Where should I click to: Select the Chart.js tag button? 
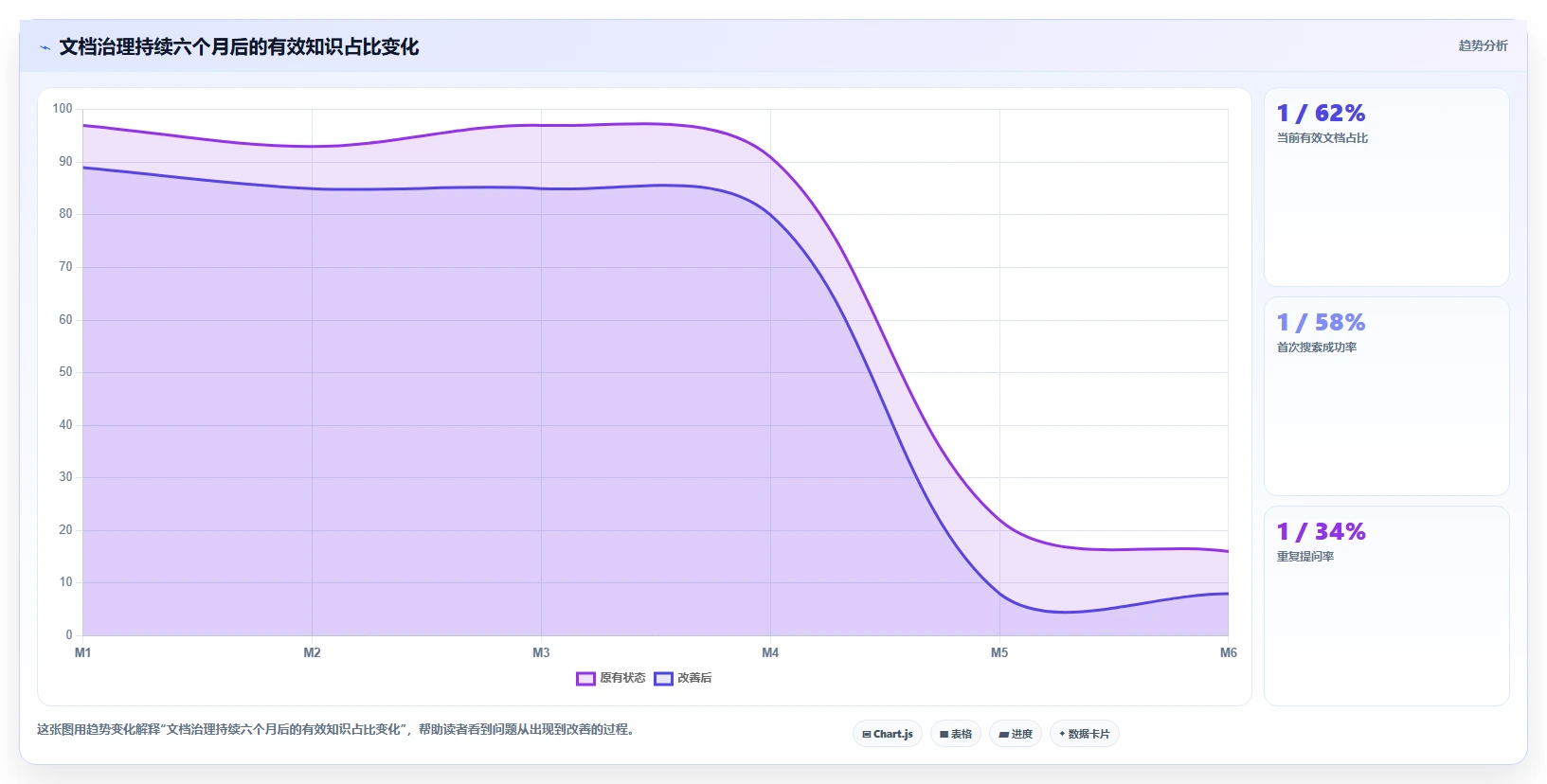tap(888, 734)
